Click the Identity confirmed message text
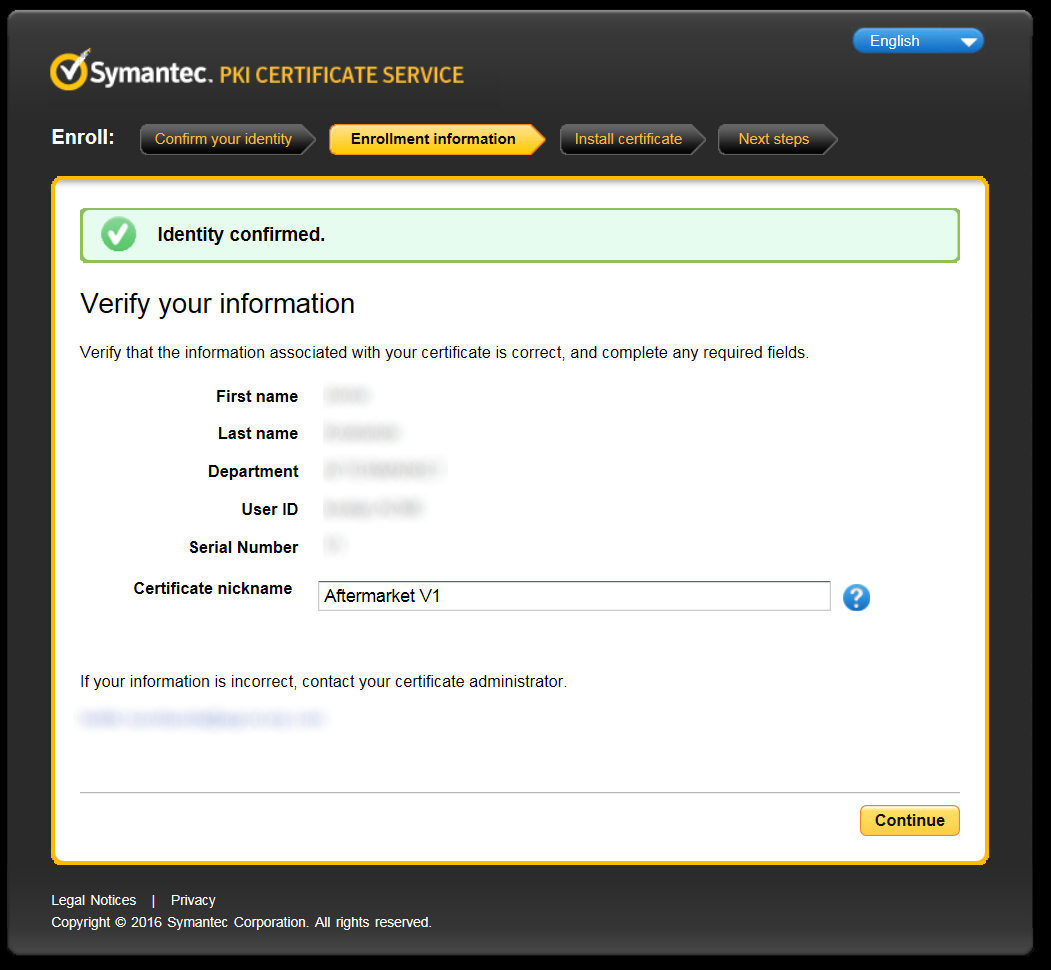The height and width of the screenshot is (970, 1051). pyautogui.click(x=241, y=235)
